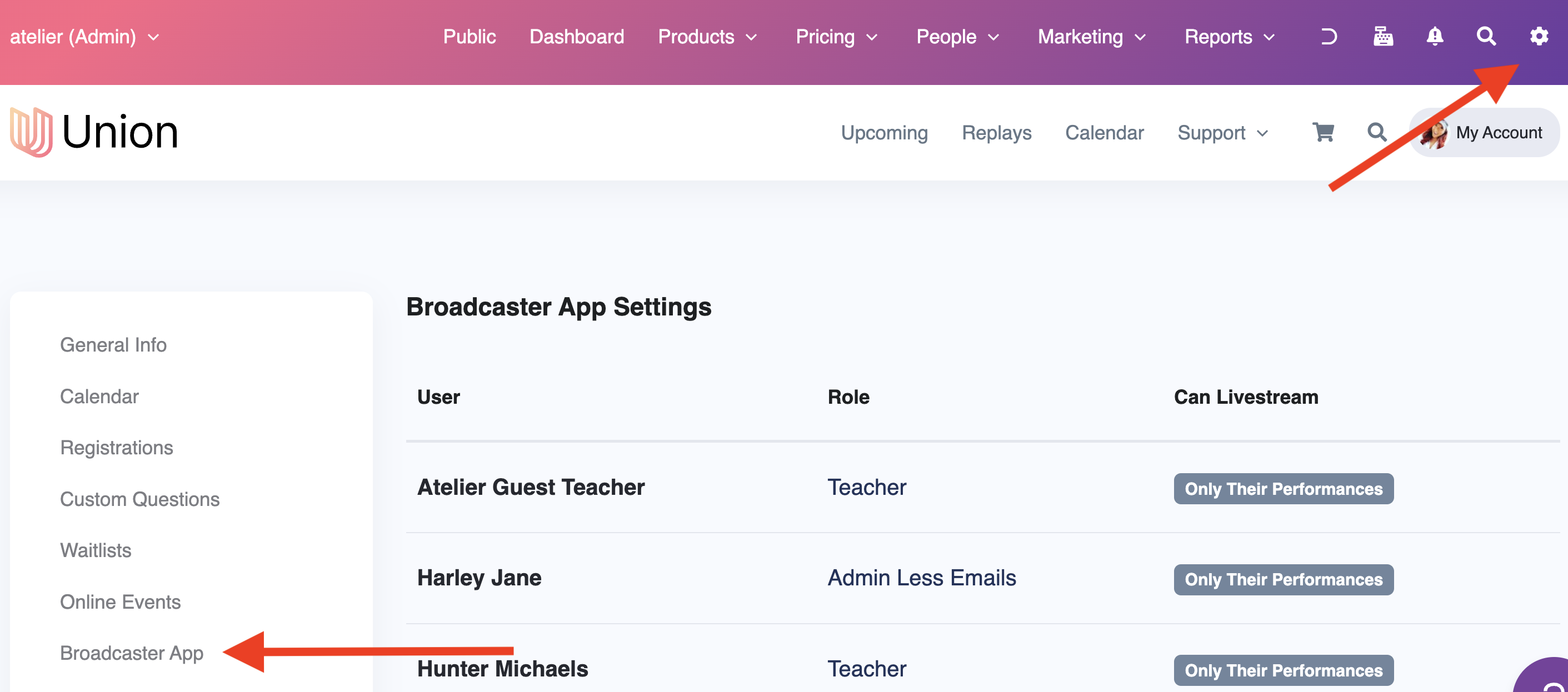Open the shopping cart icon
This screenshot has width=1568, height=692.
coord(1324,132)
